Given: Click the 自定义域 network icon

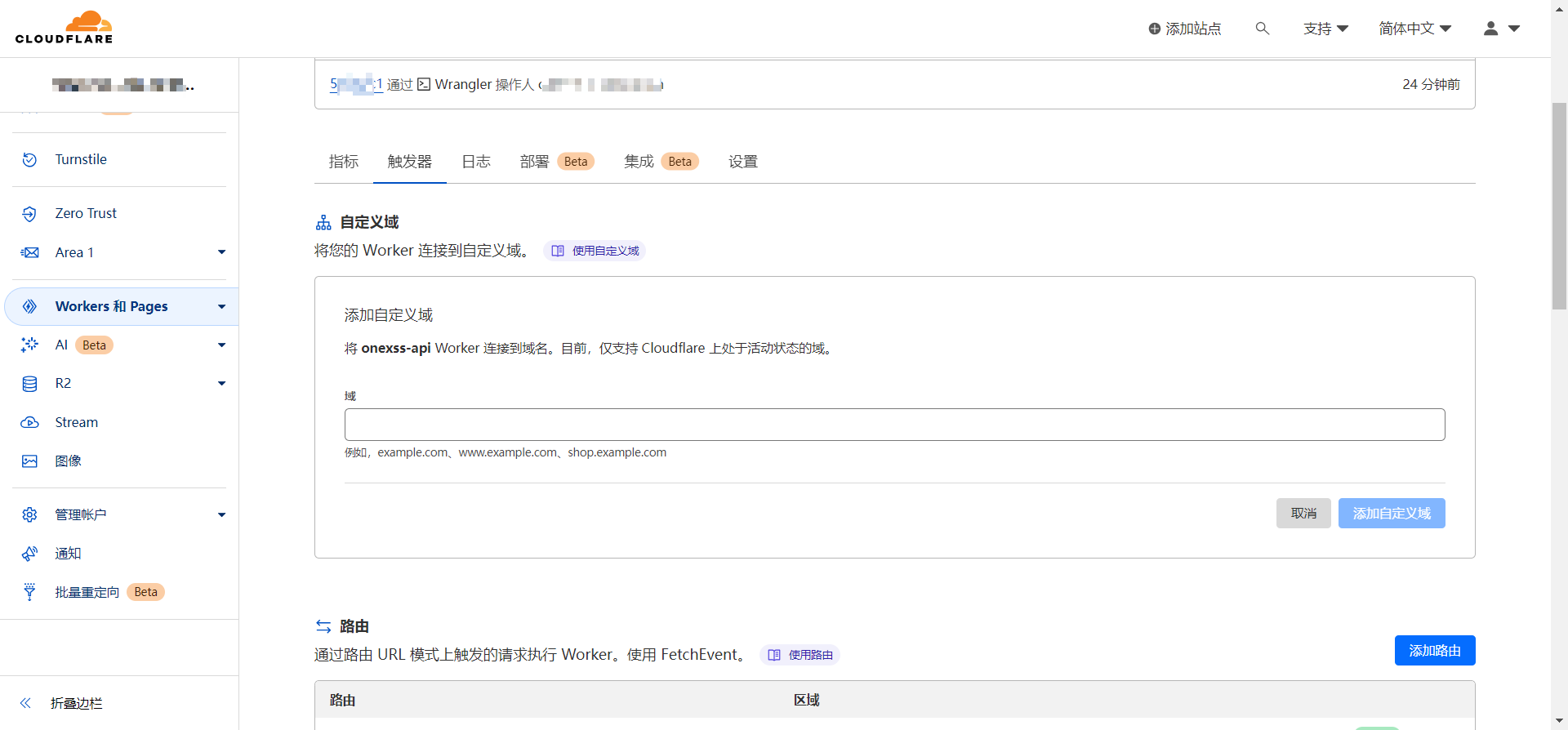Looking at the screenshot, I should 323,222.
